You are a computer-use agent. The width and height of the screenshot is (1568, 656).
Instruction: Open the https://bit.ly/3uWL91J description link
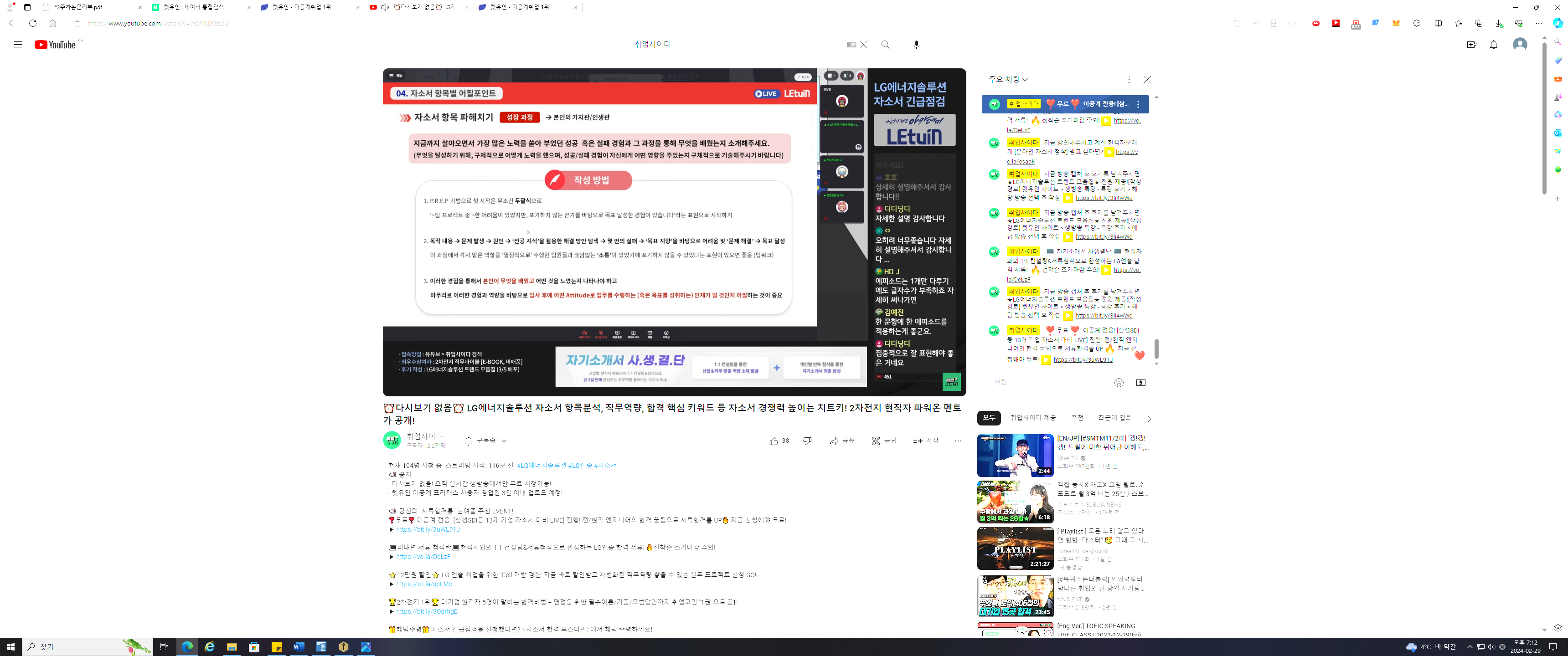pyautogui.click(x=427, y=529)
